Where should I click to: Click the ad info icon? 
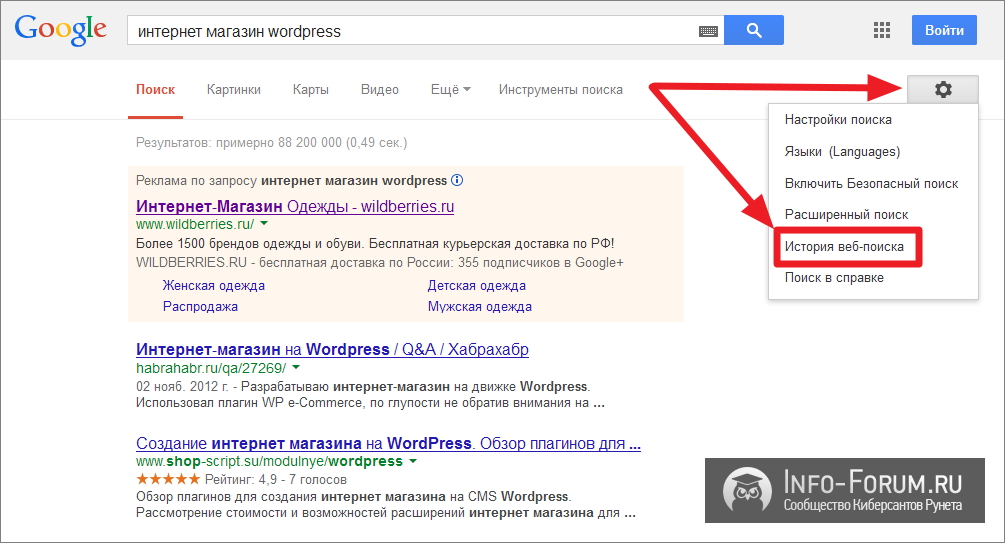(x=457, y=180)
